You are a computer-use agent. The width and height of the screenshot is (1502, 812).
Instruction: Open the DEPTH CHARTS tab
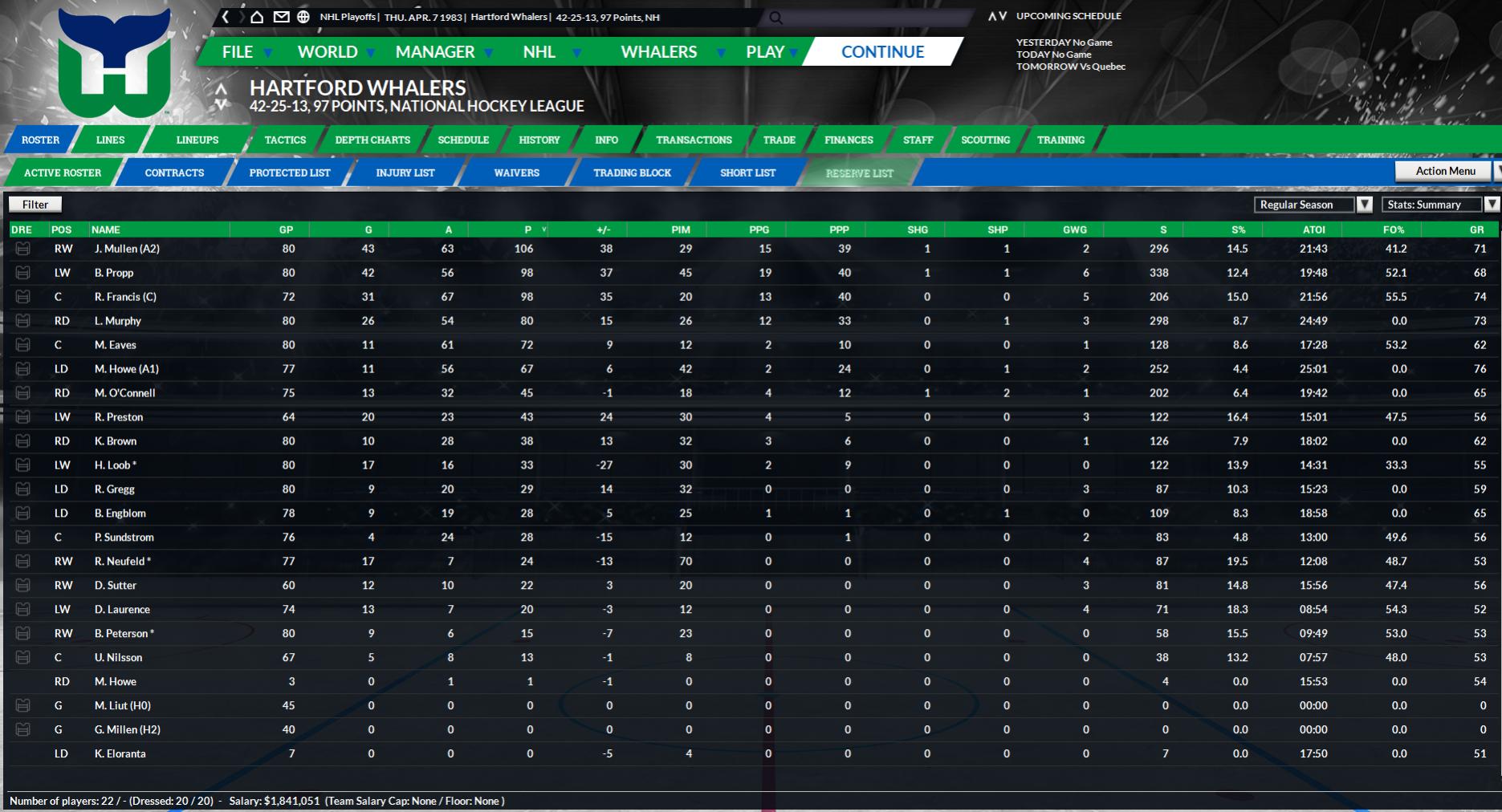[x=372, y=140]
